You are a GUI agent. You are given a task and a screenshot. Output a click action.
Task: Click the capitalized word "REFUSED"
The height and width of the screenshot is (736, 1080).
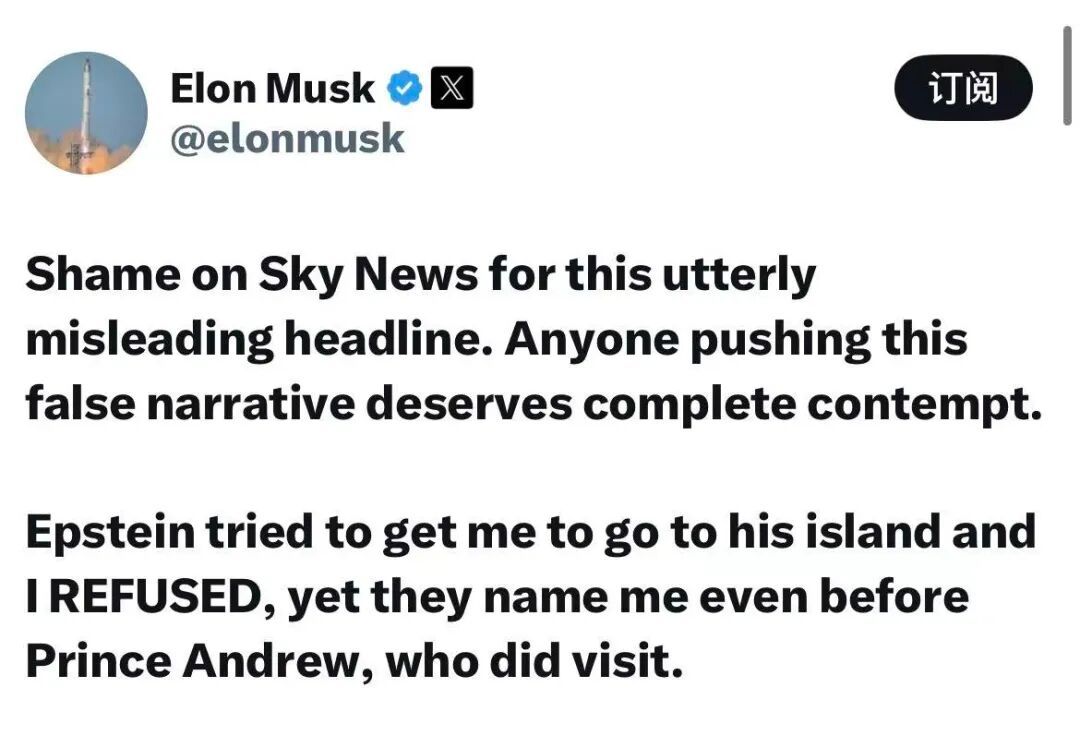(x=150, y=597)
